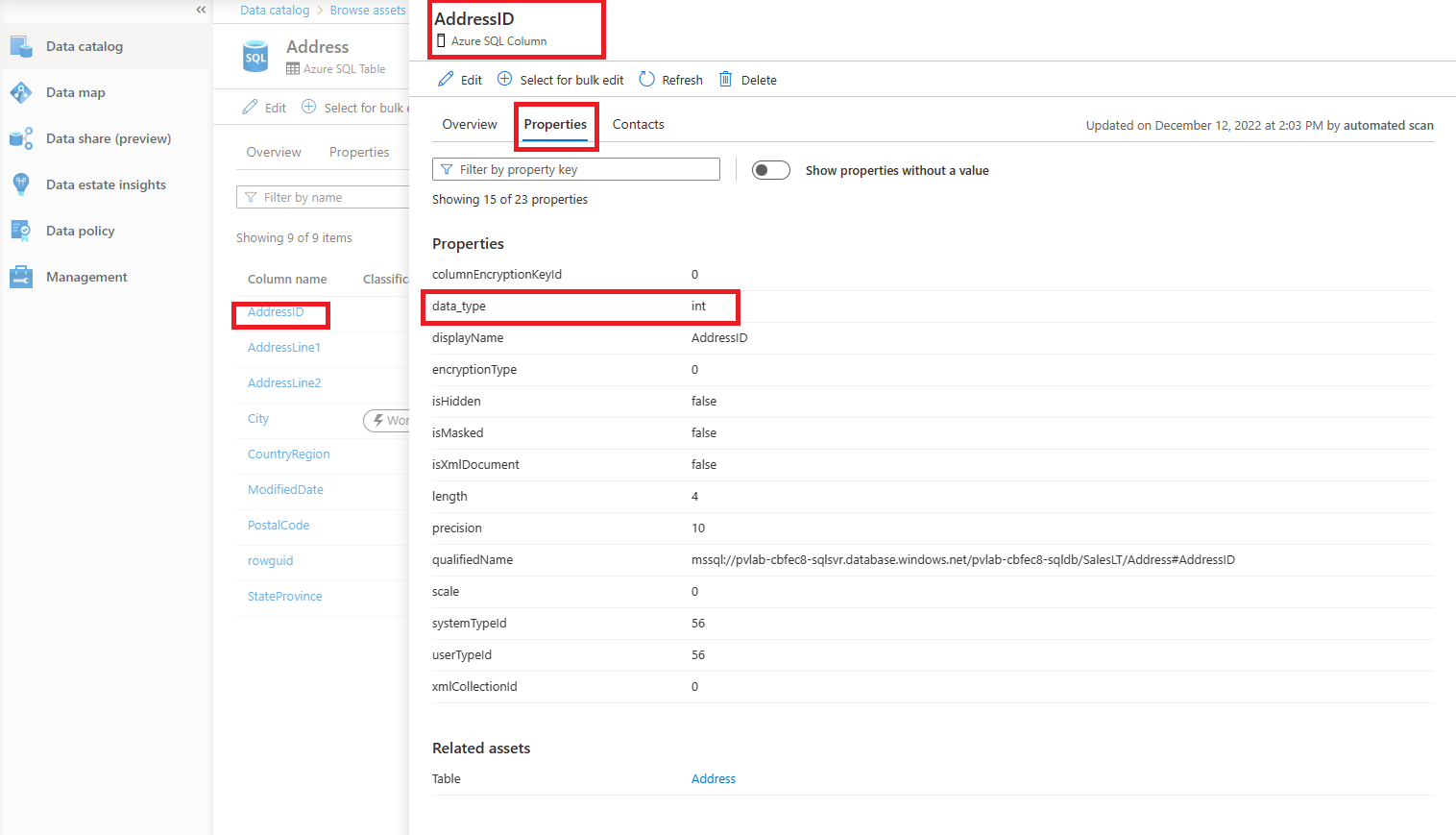Toggle Show properties without a value

(770, 170)
